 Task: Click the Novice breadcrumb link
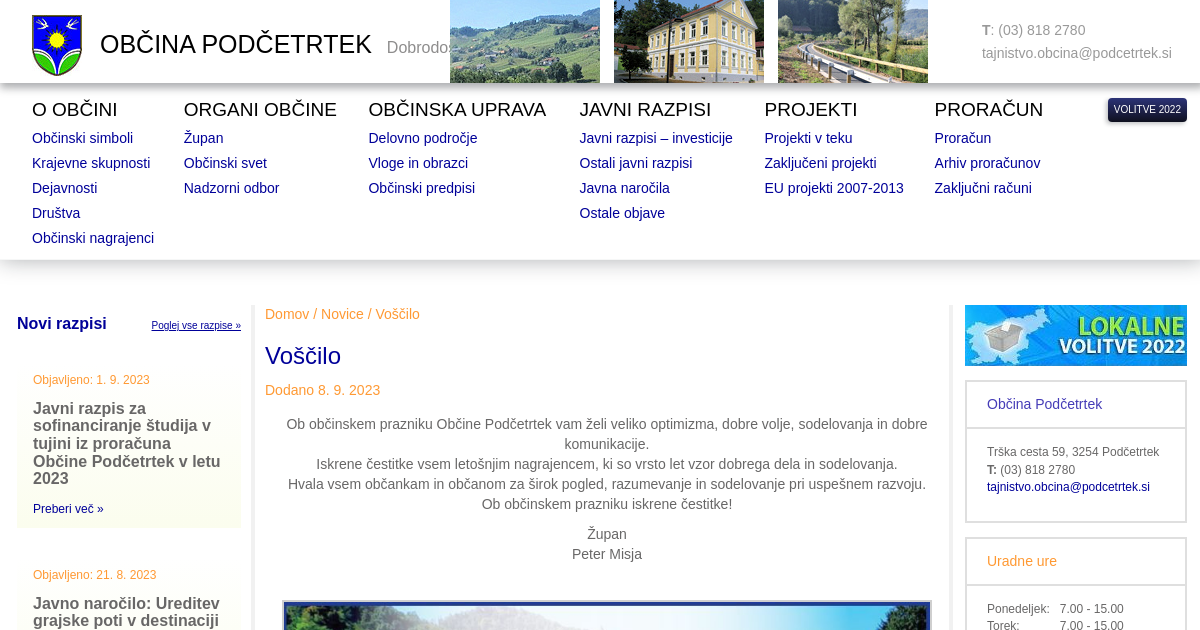coord(342,314)
